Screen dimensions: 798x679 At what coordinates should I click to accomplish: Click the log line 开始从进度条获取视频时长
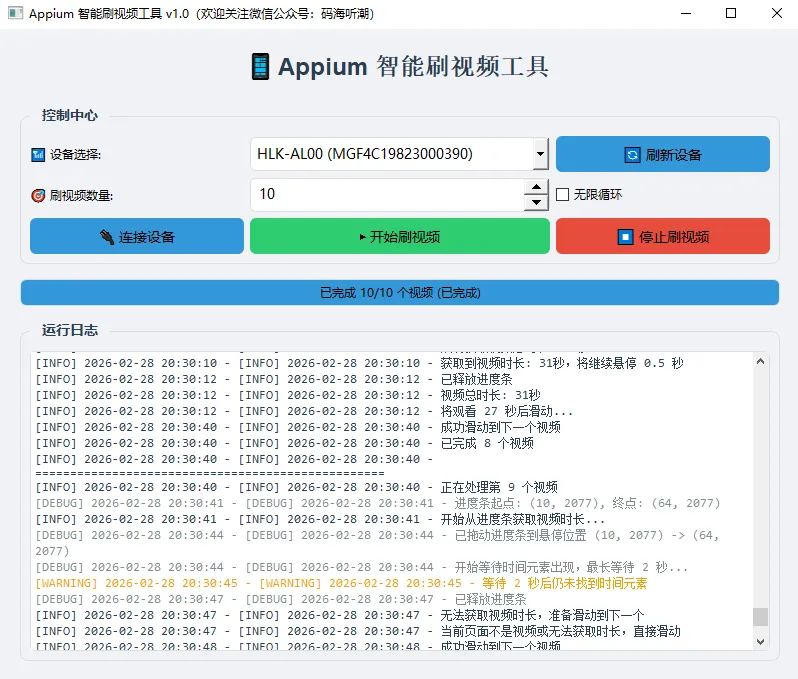click(x=320, y=520)
